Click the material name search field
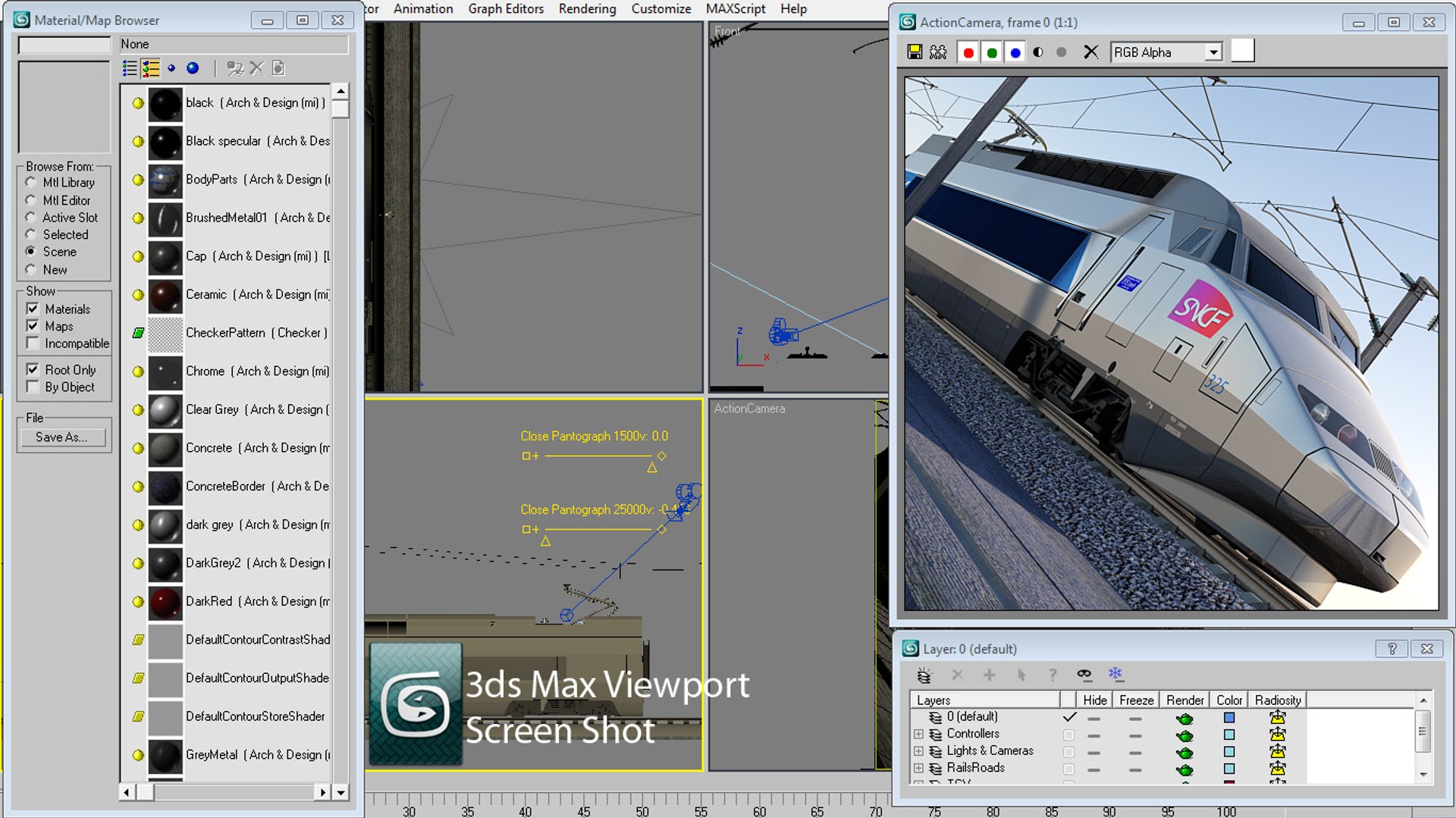 [x=64, y=45]
